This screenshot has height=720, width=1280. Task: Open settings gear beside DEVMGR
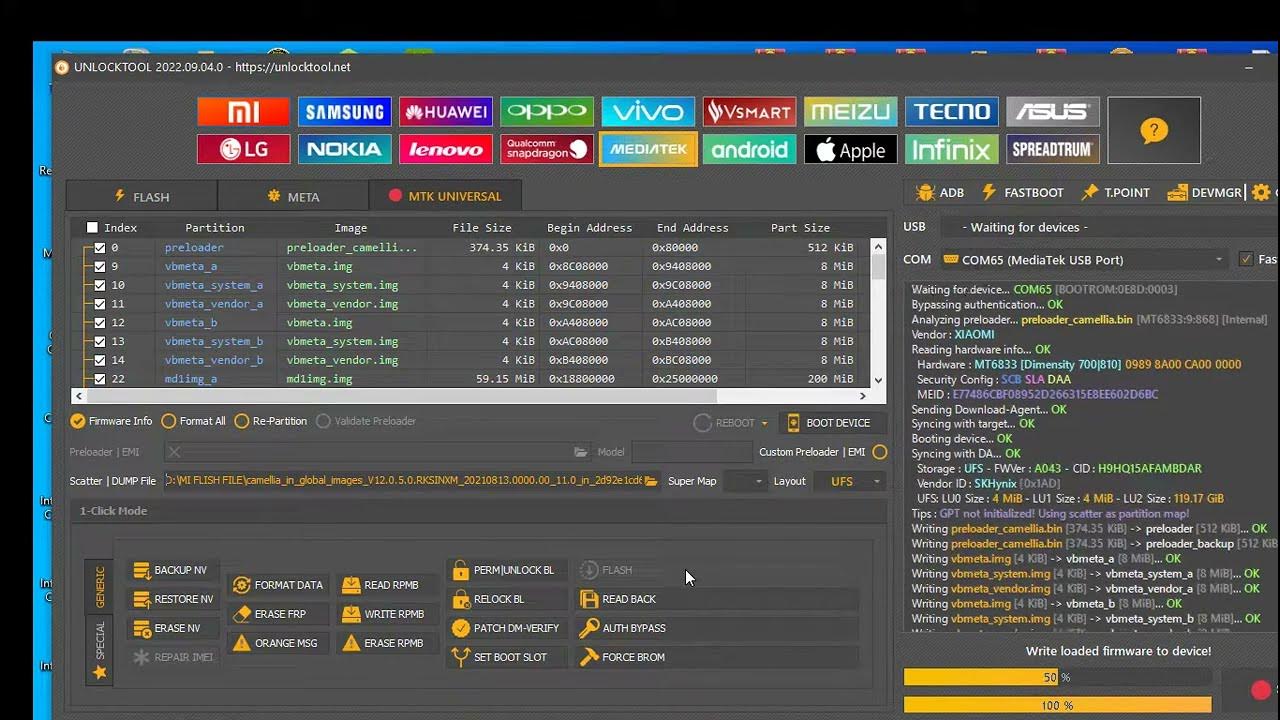[1261, 192]
